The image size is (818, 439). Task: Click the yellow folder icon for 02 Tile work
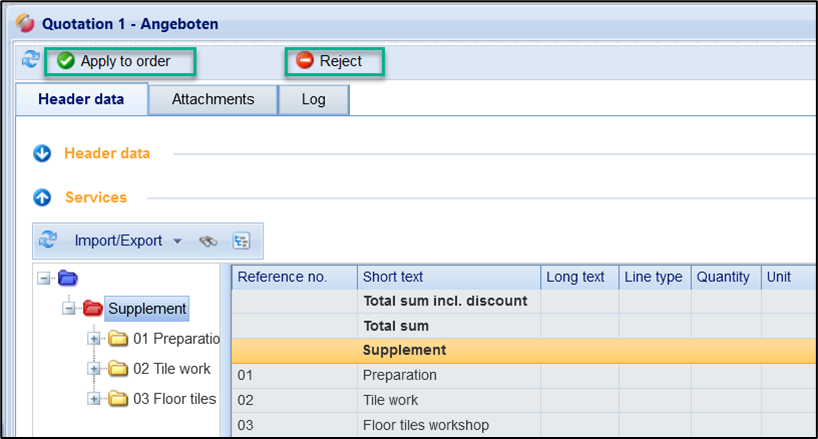pos(119,369)
